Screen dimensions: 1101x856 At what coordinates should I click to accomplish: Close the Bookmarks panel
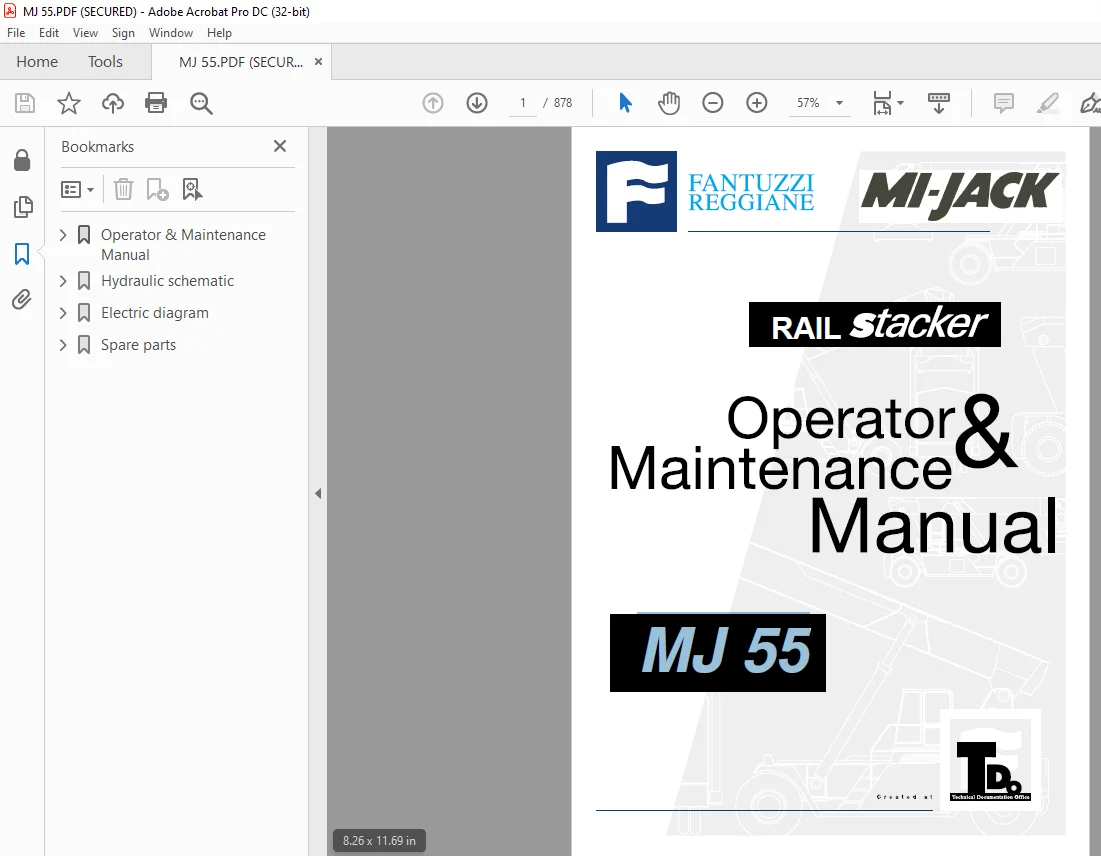279,146
